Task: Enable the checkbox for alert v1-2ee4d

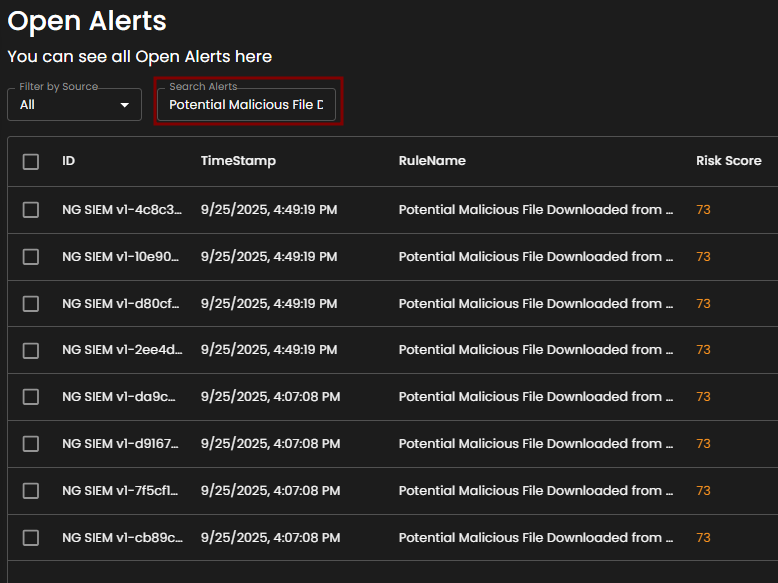Action: pyautogui.click(x=31, y=350)
